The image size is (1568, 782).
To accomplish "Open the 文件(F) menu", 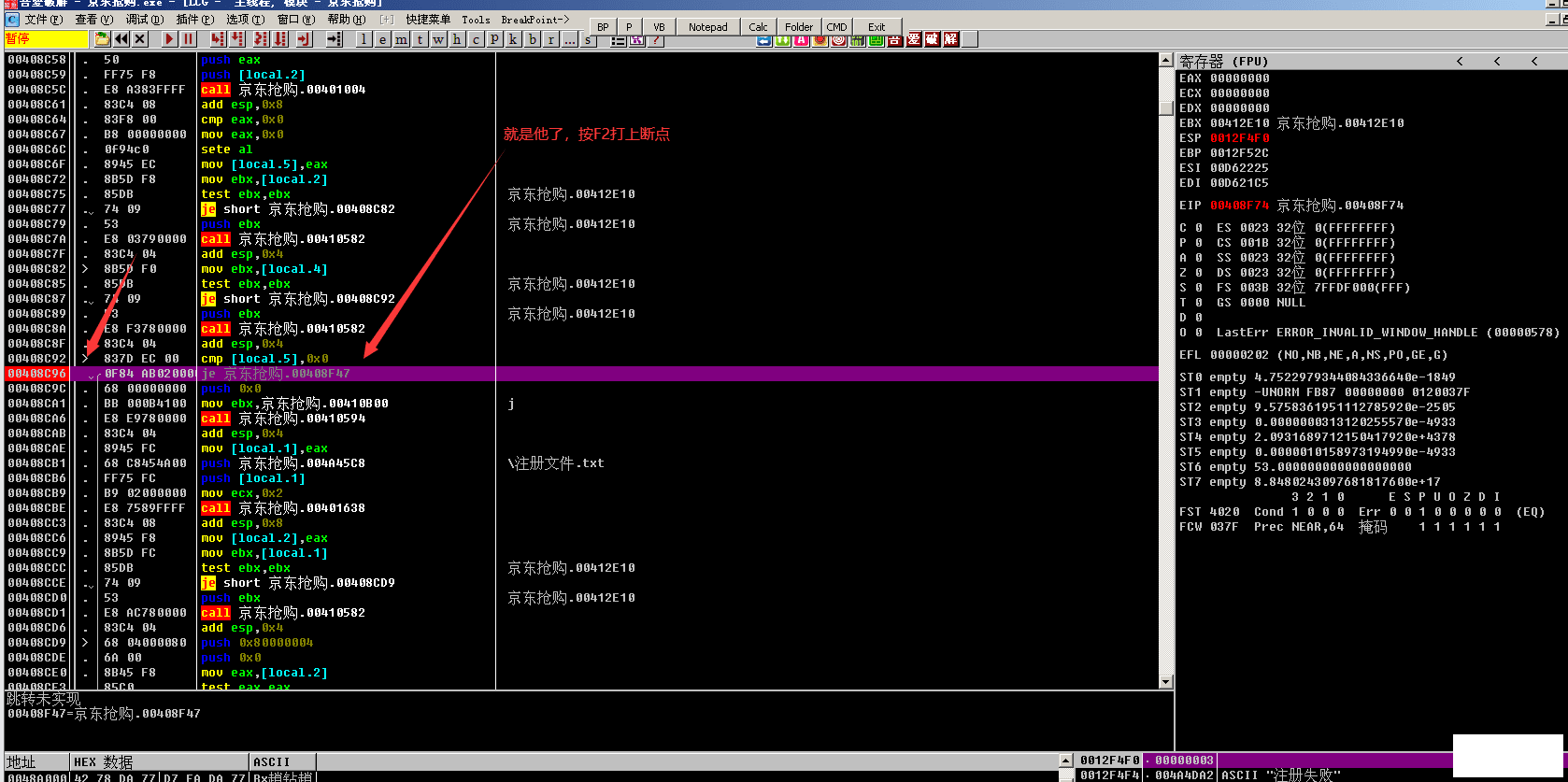I will coord(43,20).
